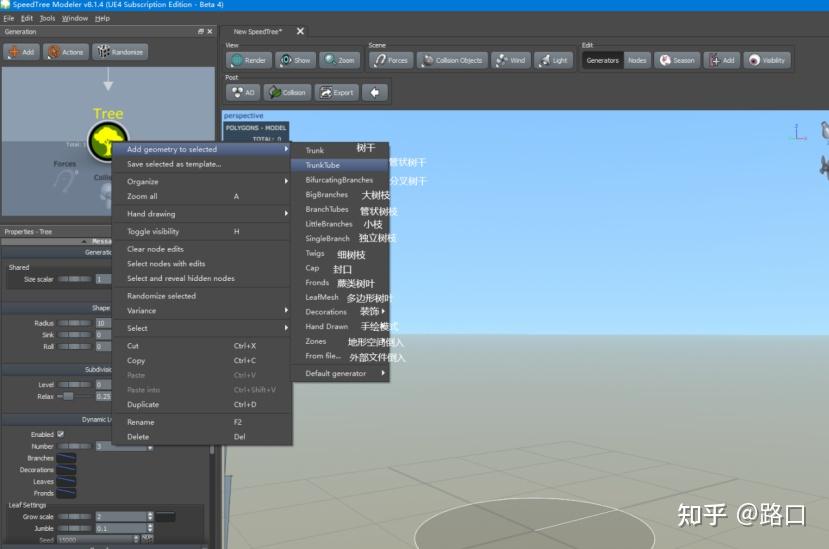Screen dimensions: 829x549
Task: Choose From file... in geometry submenu
Action: click(x=340, y=356)
